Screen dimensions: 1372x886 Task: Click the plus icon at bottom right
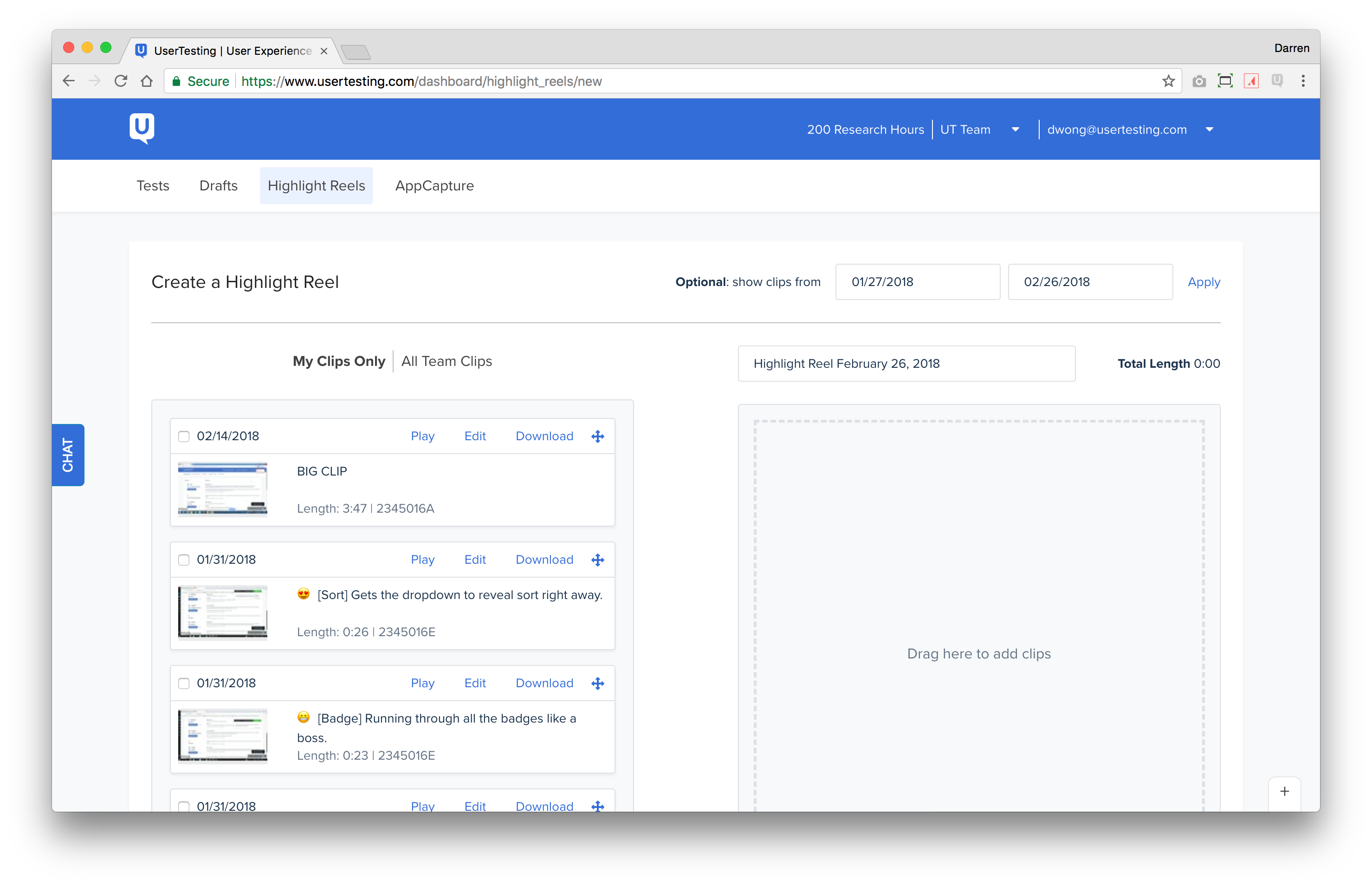(x=1284, y=792)
